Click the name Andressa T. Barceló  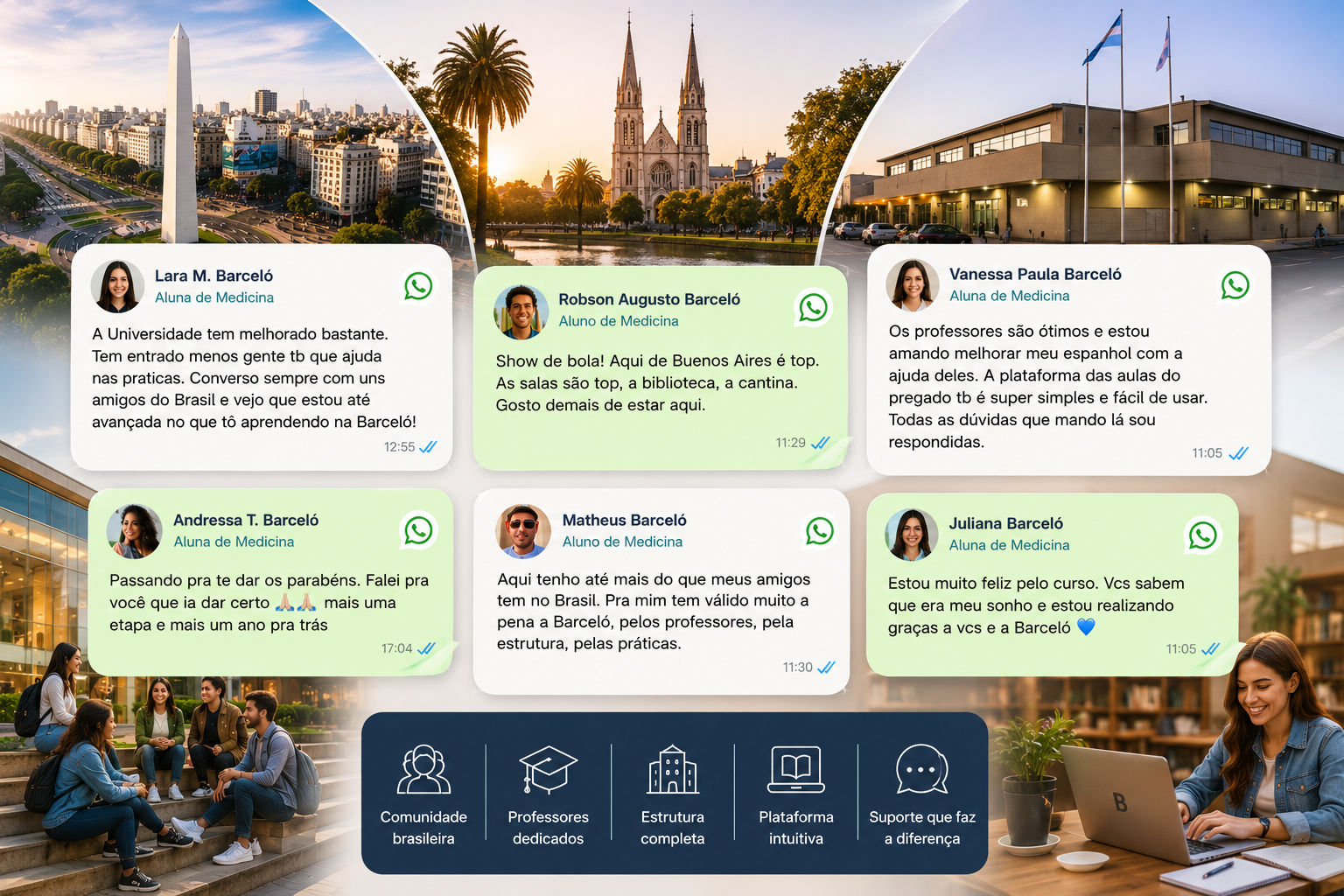click(x=246, y=520)
